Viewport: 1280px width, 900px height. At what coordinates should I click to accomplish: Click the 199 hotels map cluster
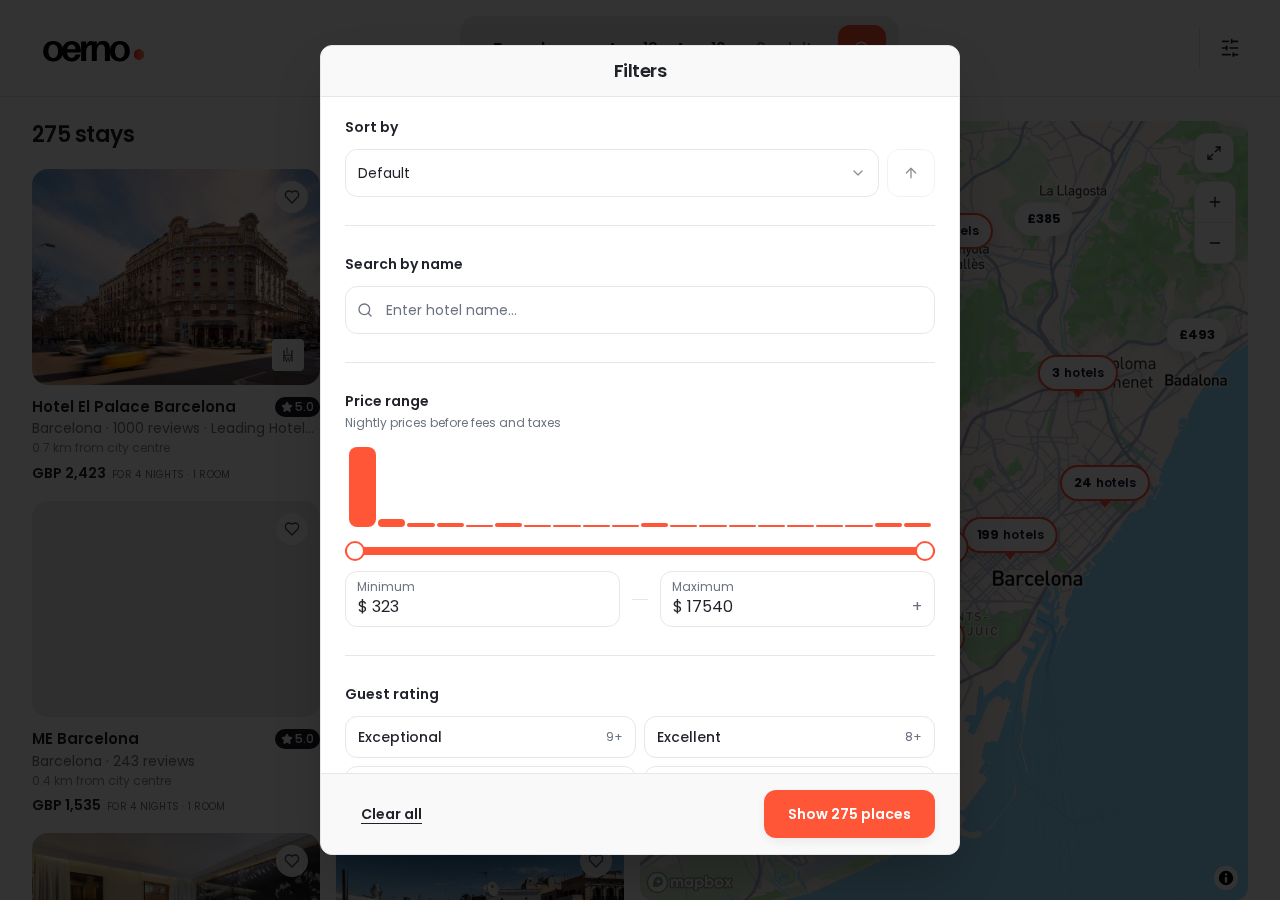(x=1010, y=535)
